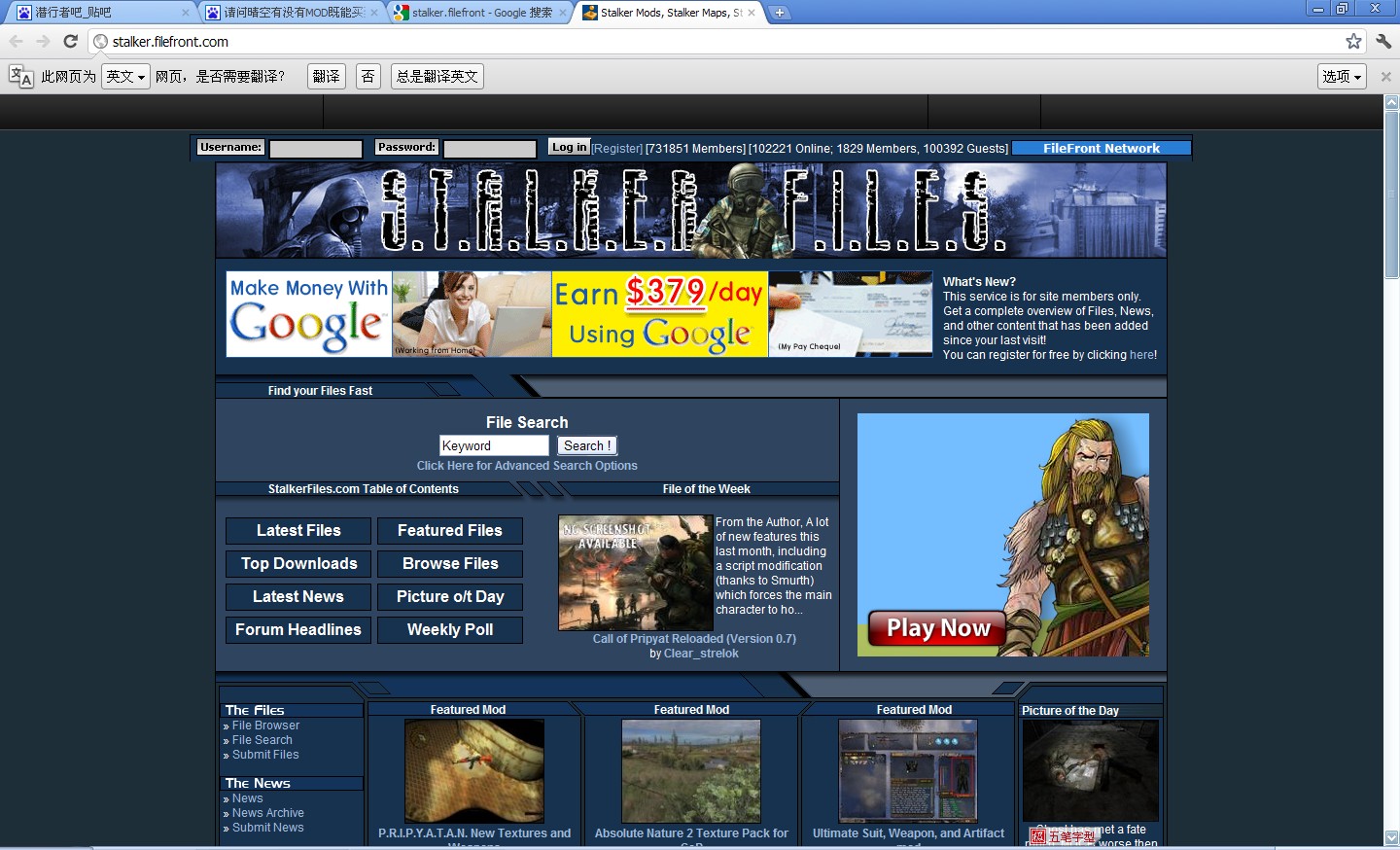Click the Absolute Nature 2 Texture Pack thumbnail
Viewport: 1400px width, 850px height.
(691, 771)
